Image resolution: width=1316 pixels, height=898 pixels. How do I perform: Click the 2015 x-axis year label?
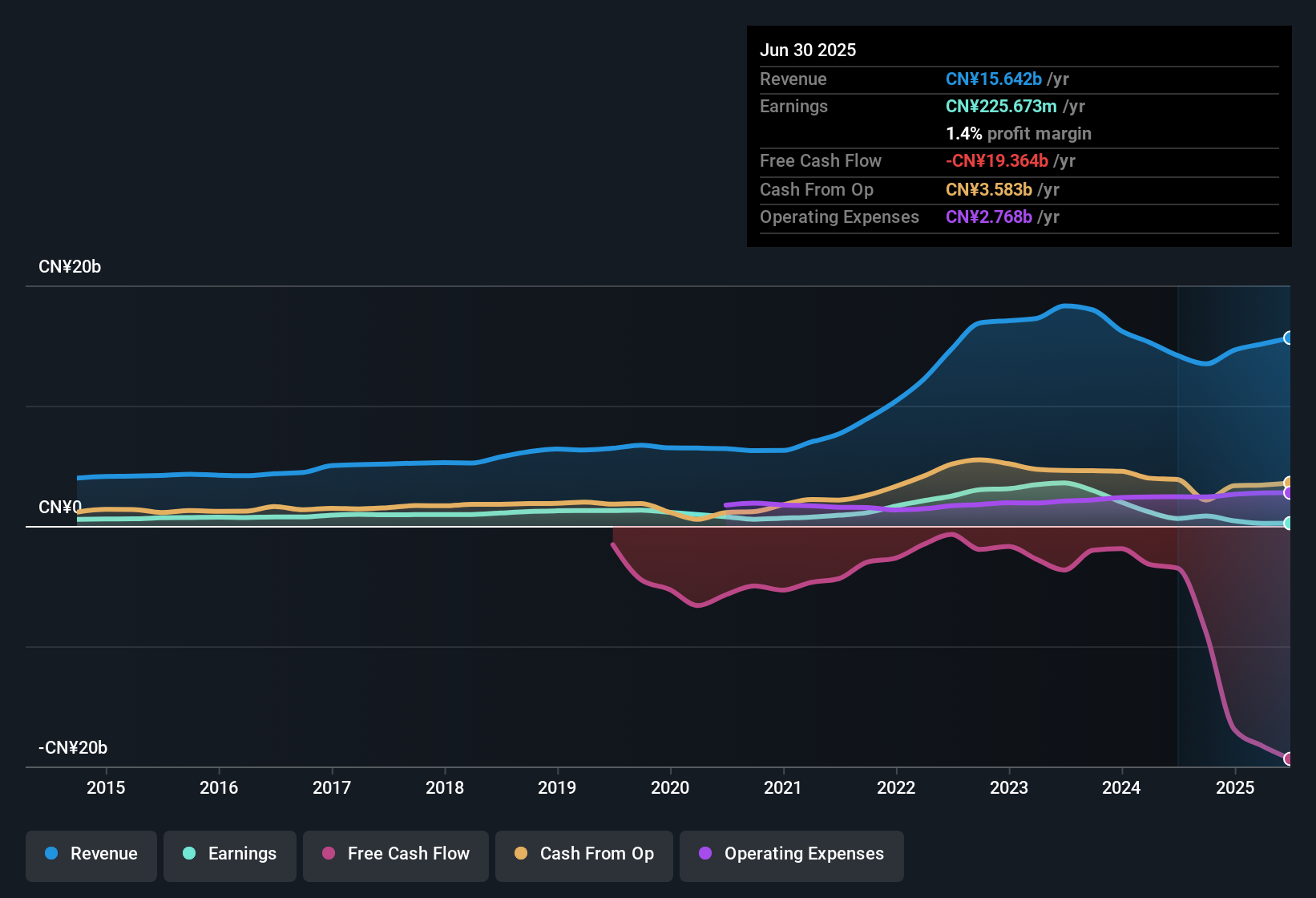point(106,788)
